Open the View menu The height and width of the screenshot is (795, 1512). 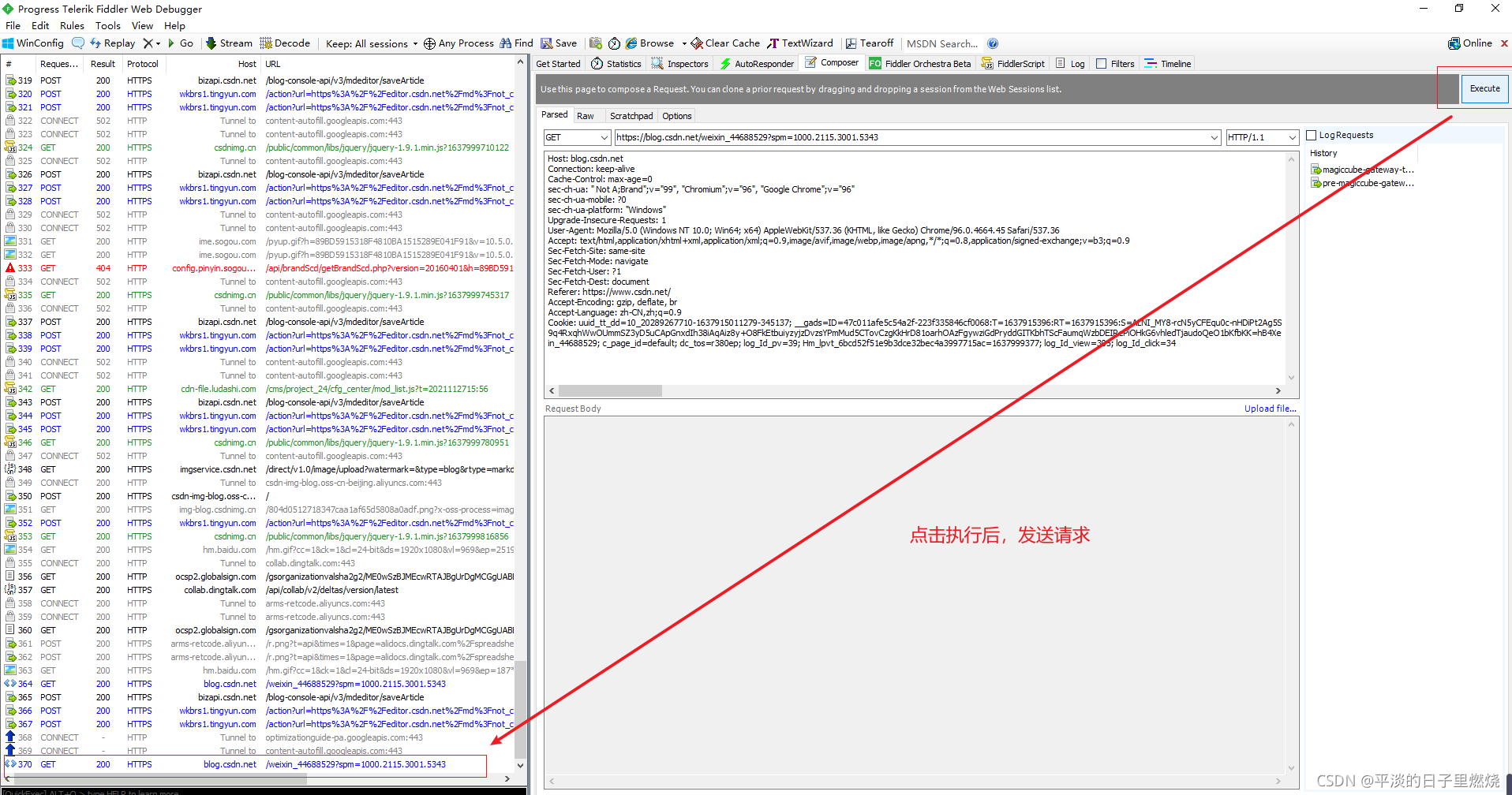pyautogui.click(x=142, y=25)
